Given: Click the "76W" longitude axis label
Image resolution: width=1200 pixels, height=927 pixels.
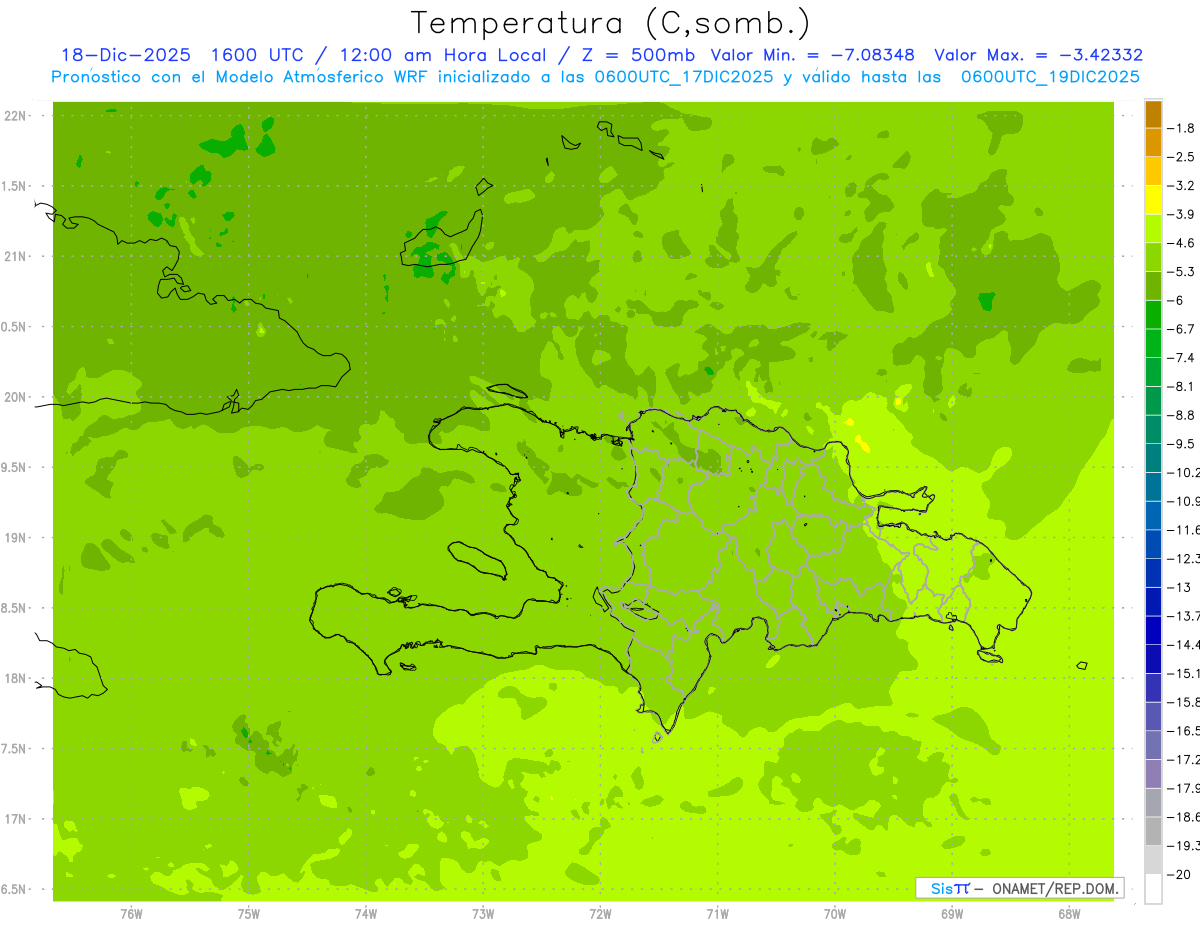Looking at the screenshot, I should point(131,913).
